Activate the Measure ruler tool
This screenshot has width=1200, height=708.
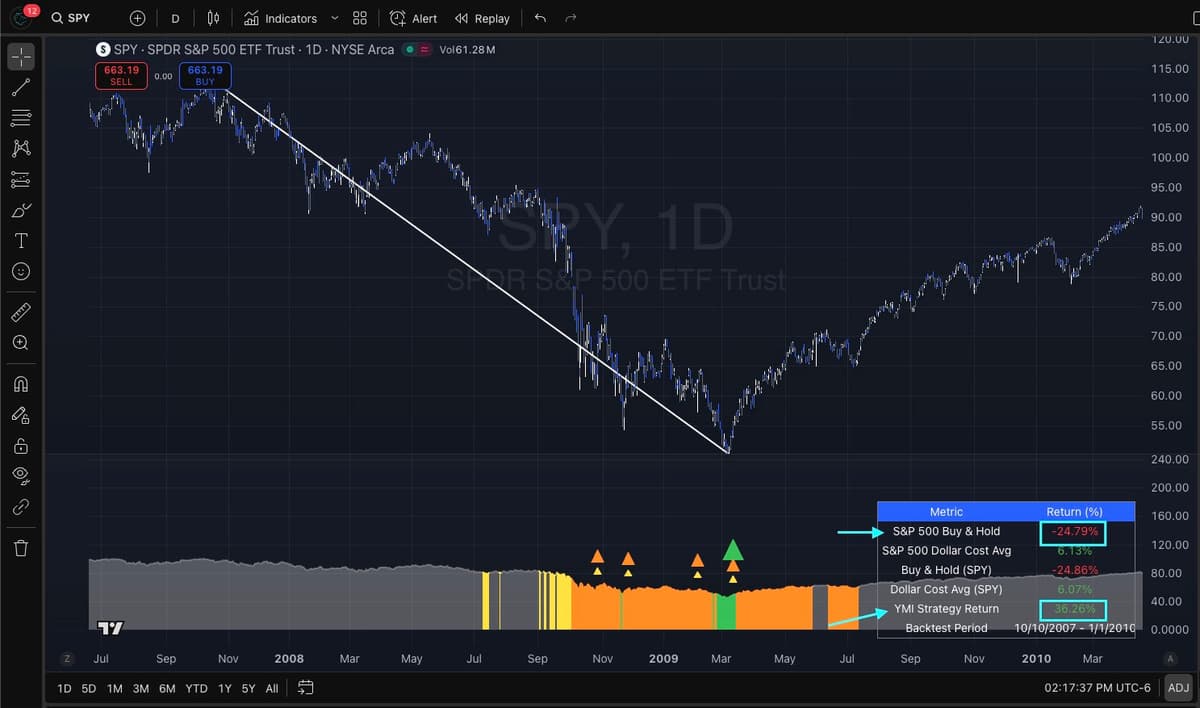pyautogui.click(x=21, y=311)
